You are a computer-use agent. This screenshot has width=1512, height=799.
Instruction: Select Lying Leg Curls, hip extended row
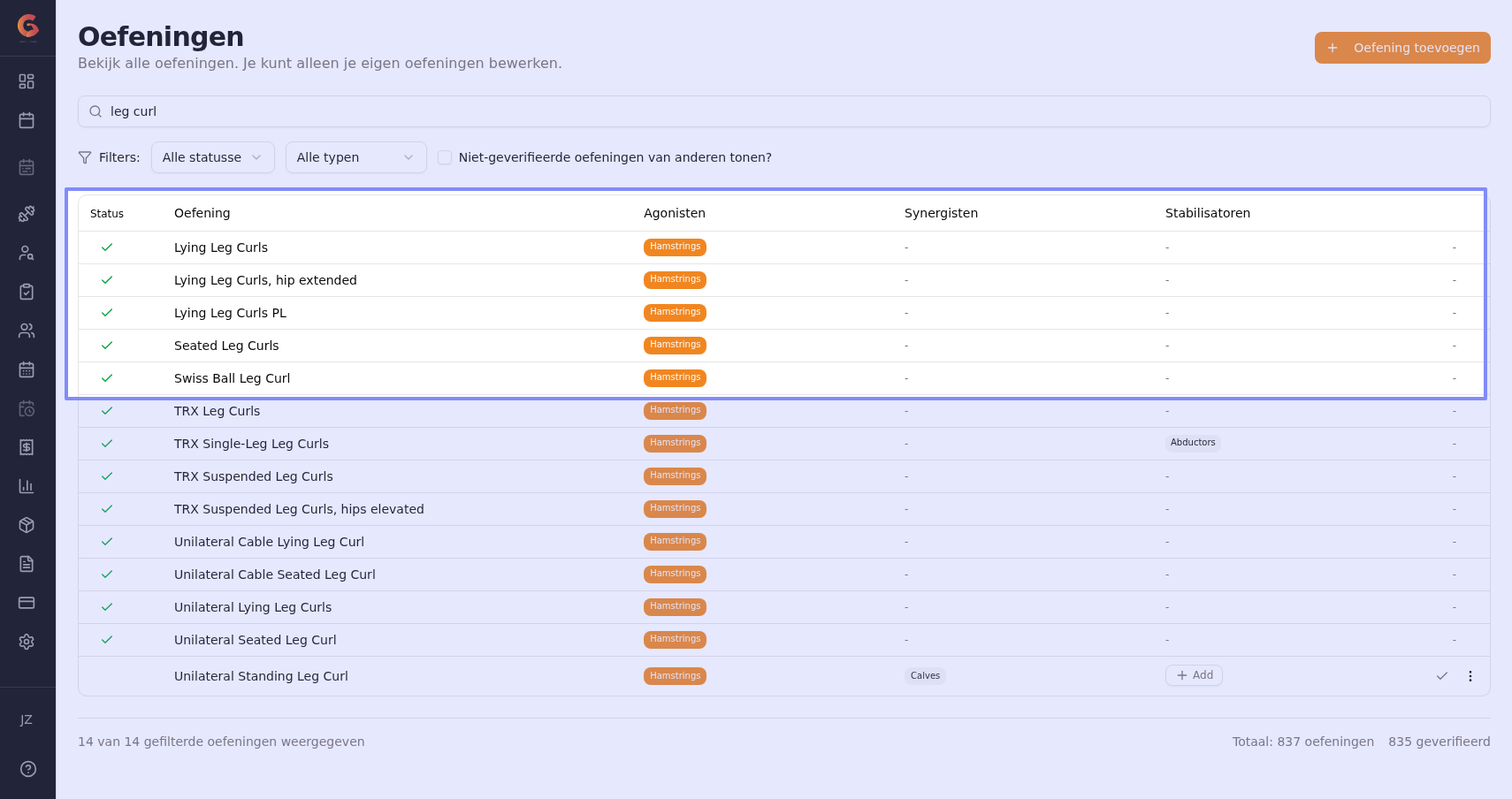784,280
